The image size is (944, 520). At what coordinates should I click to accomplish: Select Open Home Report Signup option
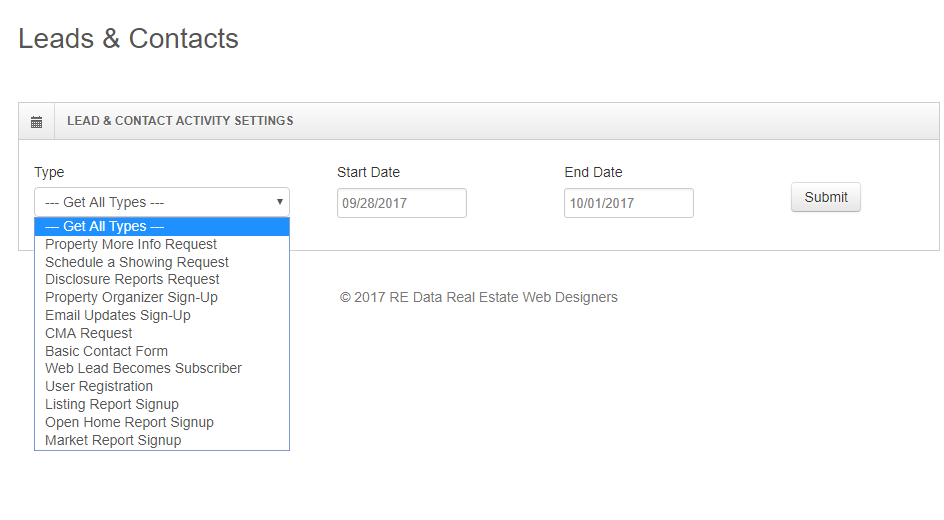[162, 422]
